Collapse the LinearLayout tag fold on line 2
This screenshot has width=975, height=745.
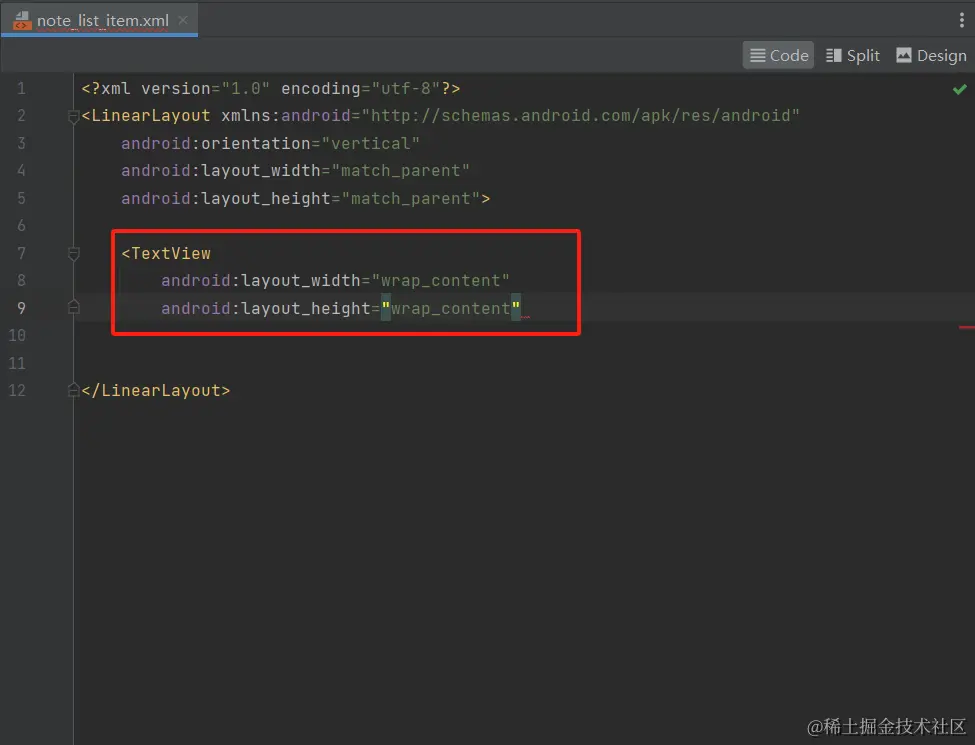coord(73,116)
